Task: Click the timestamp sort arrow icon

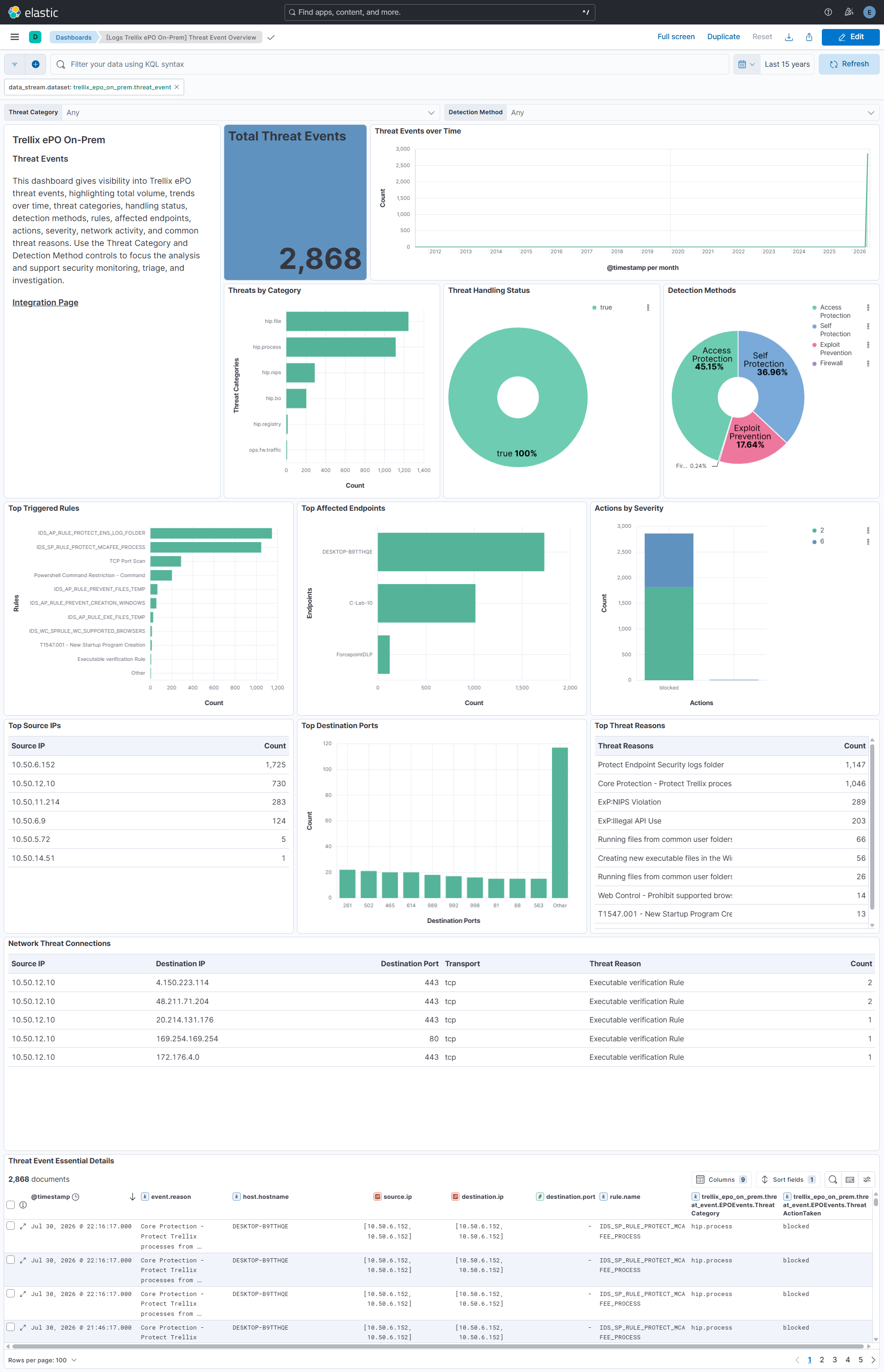Action: [x=133, y=1197]
